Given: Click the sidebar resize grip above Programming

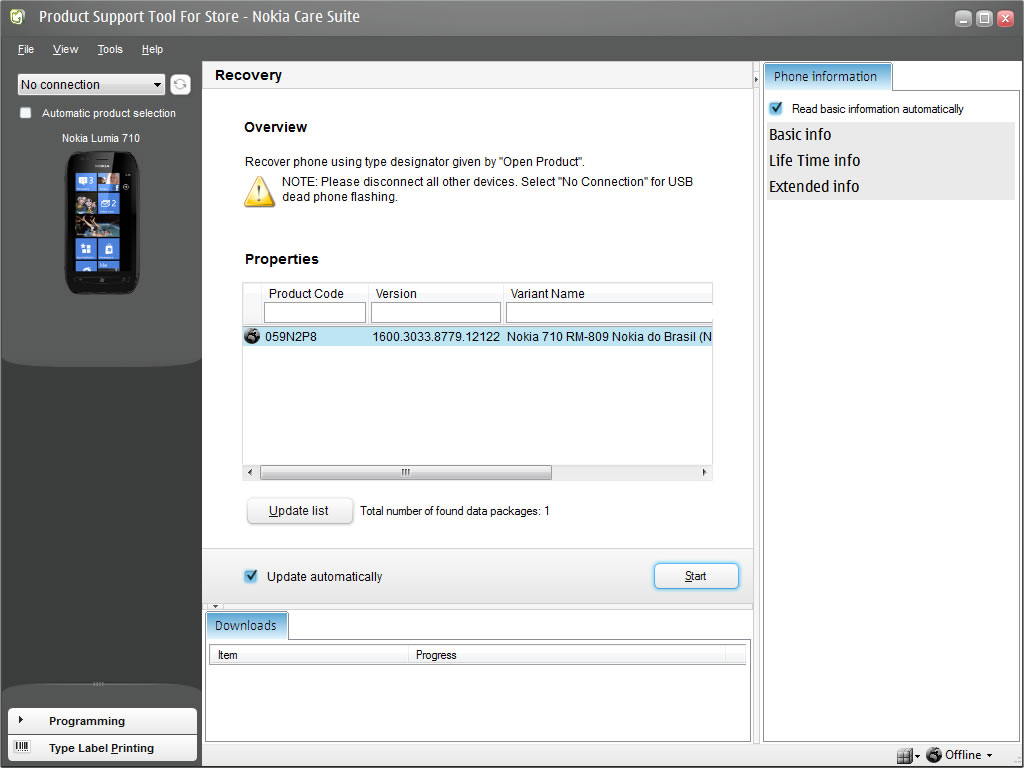Looking at the screenshot, I should pos(99,684).
